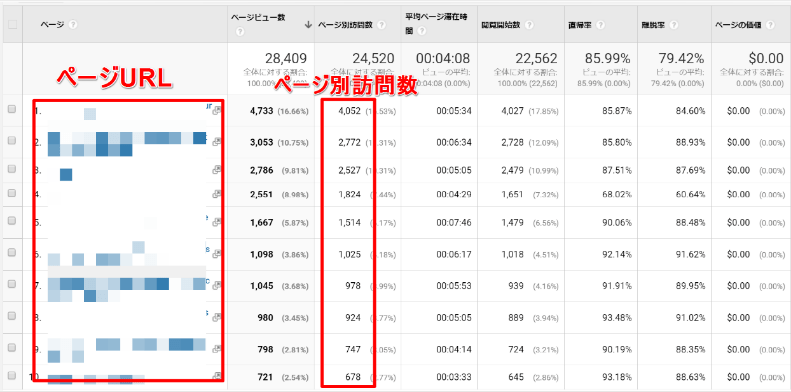Open the blurred page URL link in row 7
The width and height of the screenshot is (791, 392).
(127, 289)
